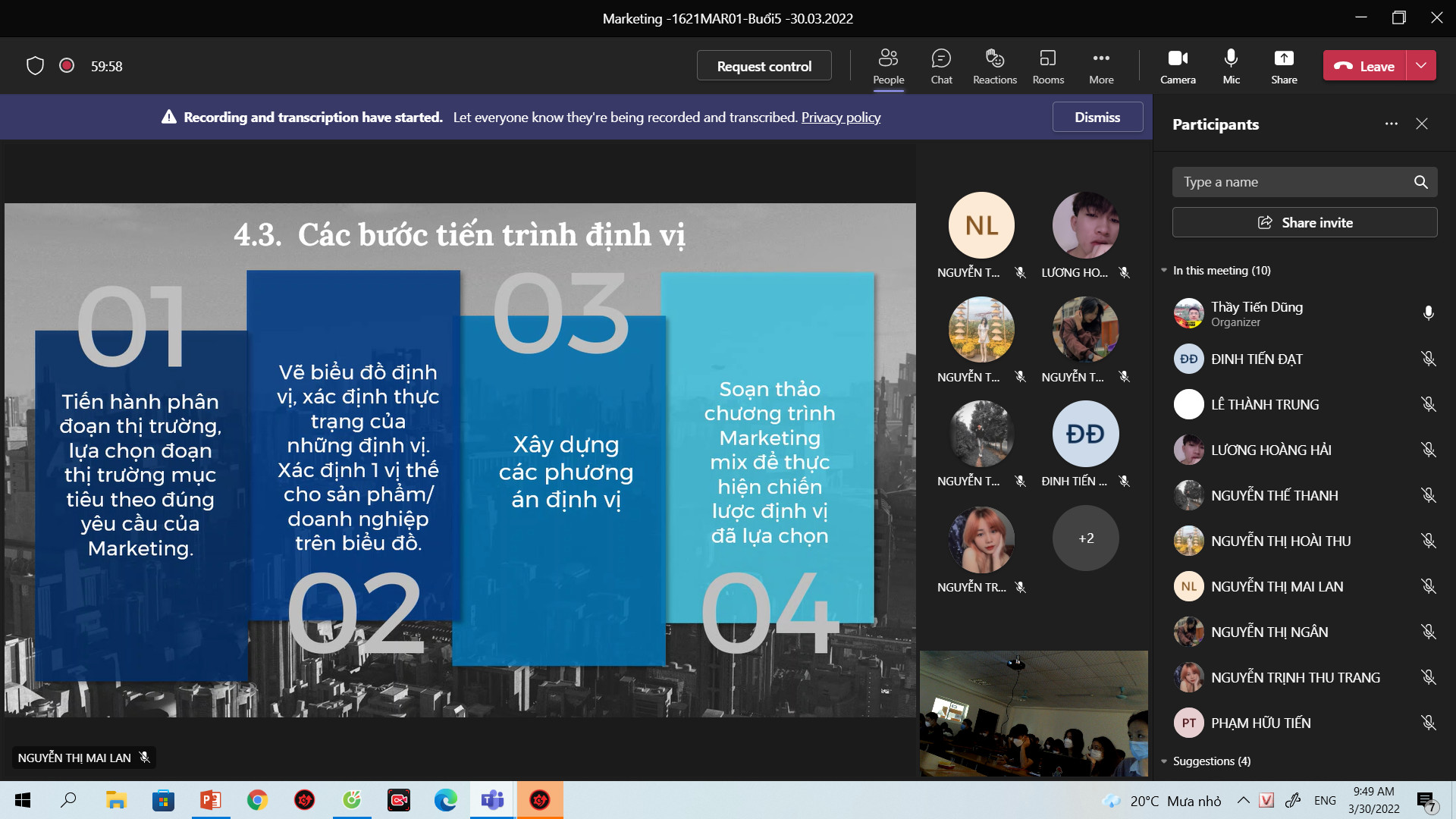The image size is (1456, 819).
Task: Toggle the Camera on or off
Action: tap(1178, 66)
